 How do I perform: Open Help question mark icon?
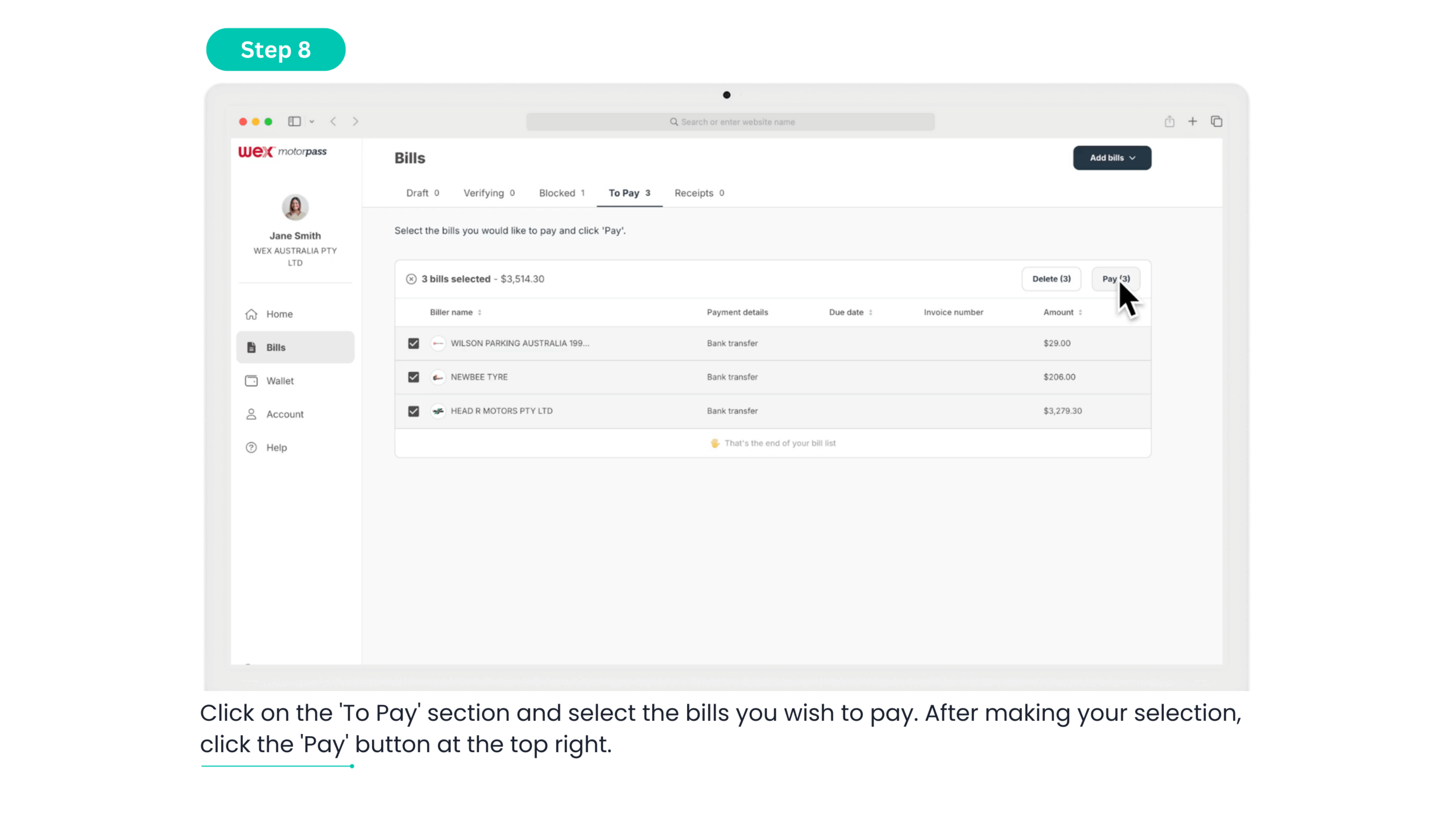[251, 447]
